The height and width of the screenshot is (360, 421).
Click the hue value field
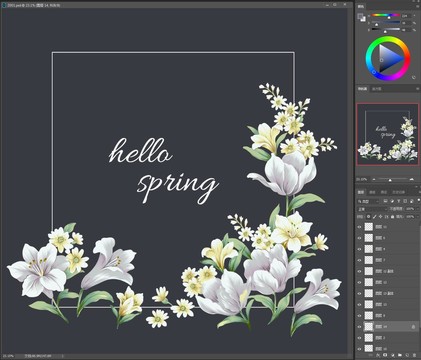[x=406, y=16]
